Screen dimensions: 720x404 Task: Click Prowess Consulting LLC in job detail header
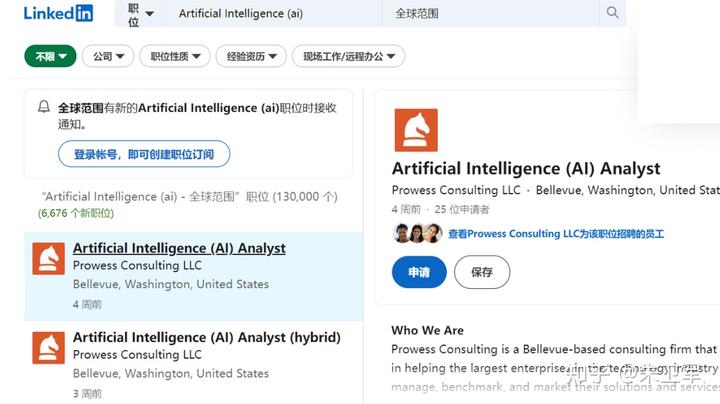coord(456,190)
